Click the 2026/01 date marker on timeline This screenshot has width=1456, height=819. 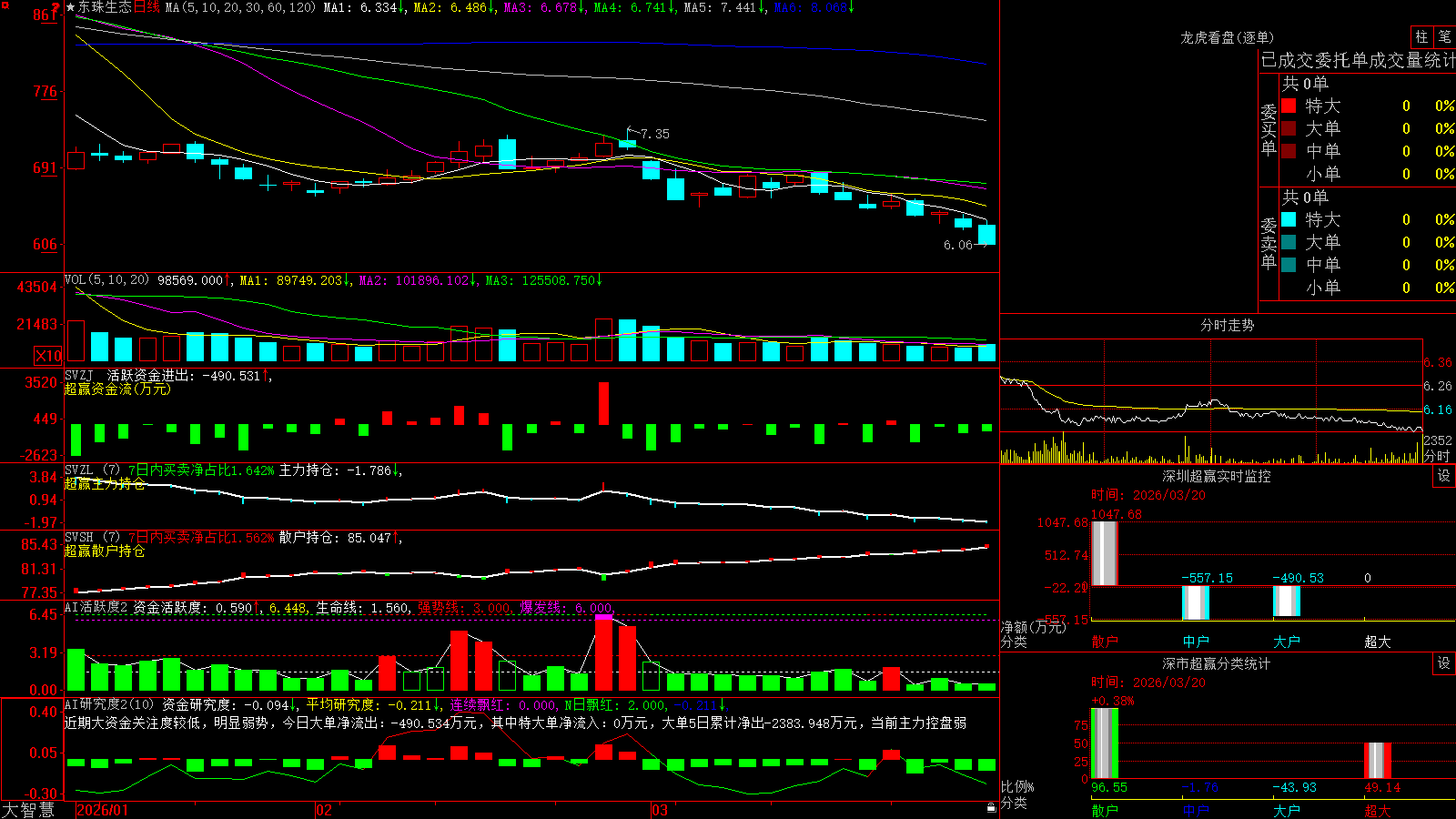pyautogui.click(x=103, y=810)
